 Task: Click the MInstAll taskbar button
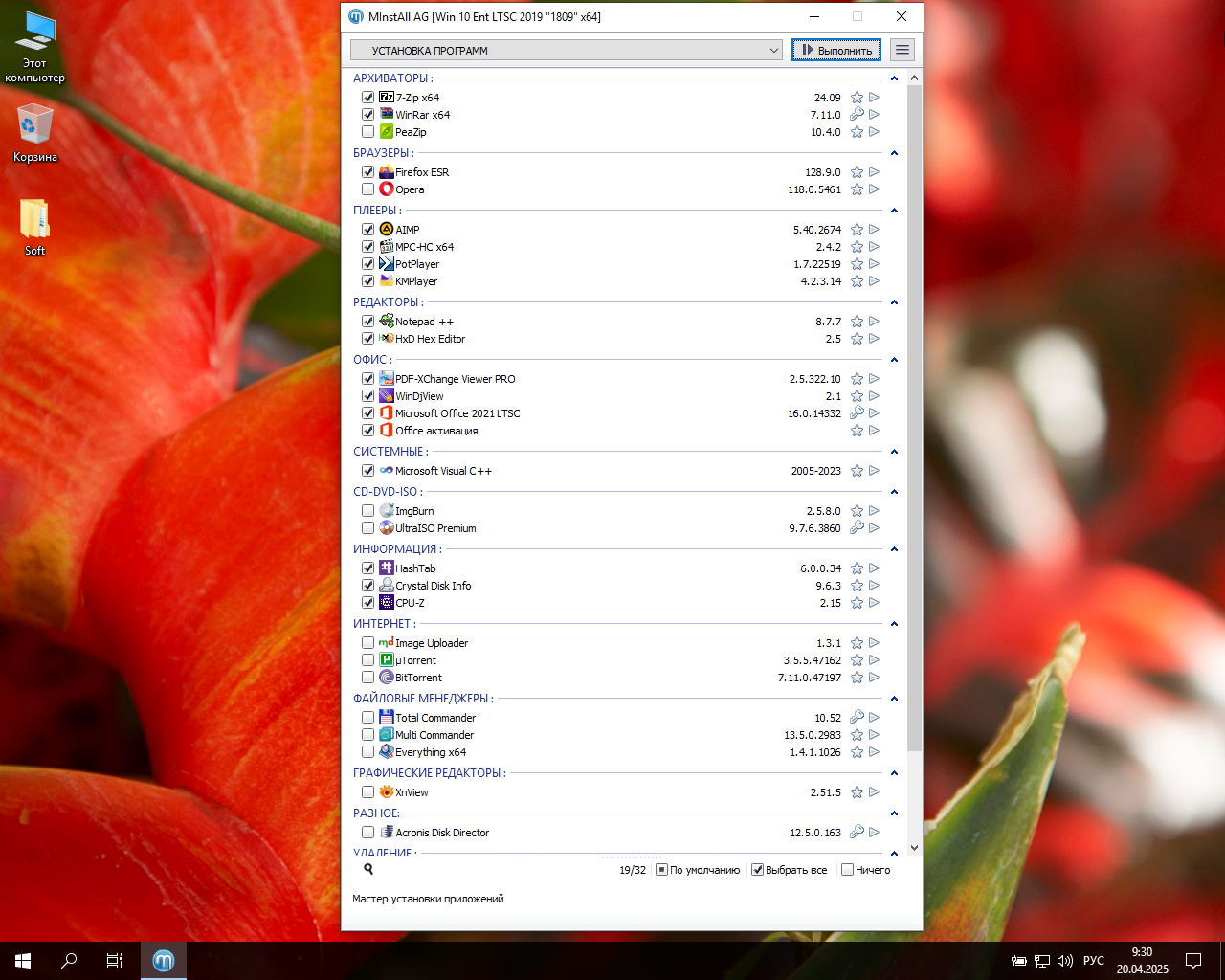(x=164, y=961)
